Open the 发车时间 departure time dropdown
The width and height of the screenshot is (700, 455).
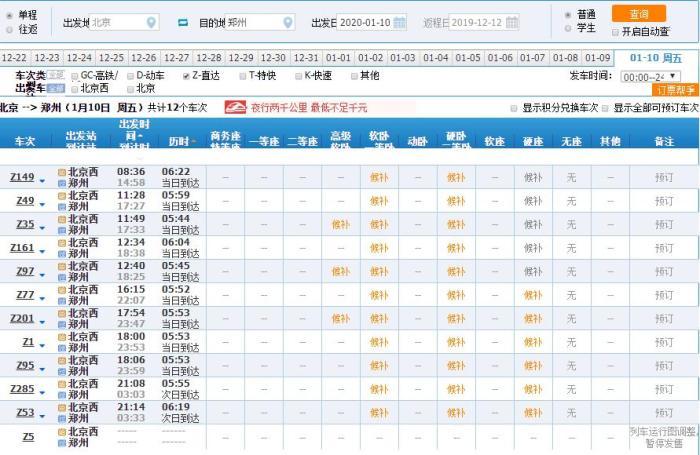[650, 76]
